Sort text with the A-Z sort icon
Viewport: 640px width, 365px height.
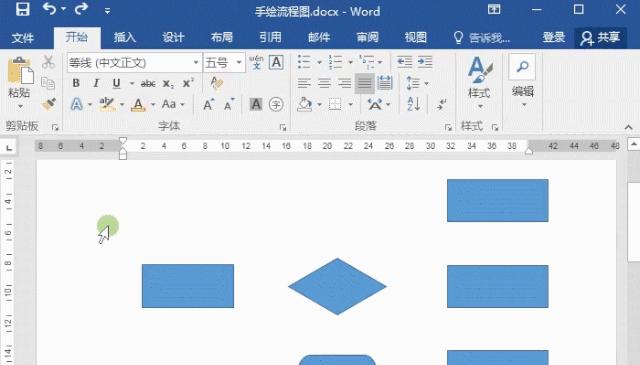click(413, 105)
